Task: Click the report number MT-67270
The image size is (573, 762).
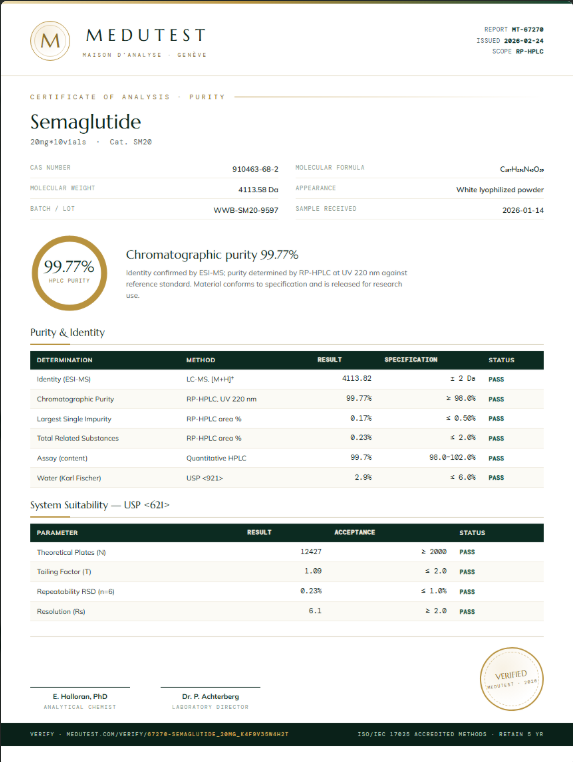Action: 527,30
